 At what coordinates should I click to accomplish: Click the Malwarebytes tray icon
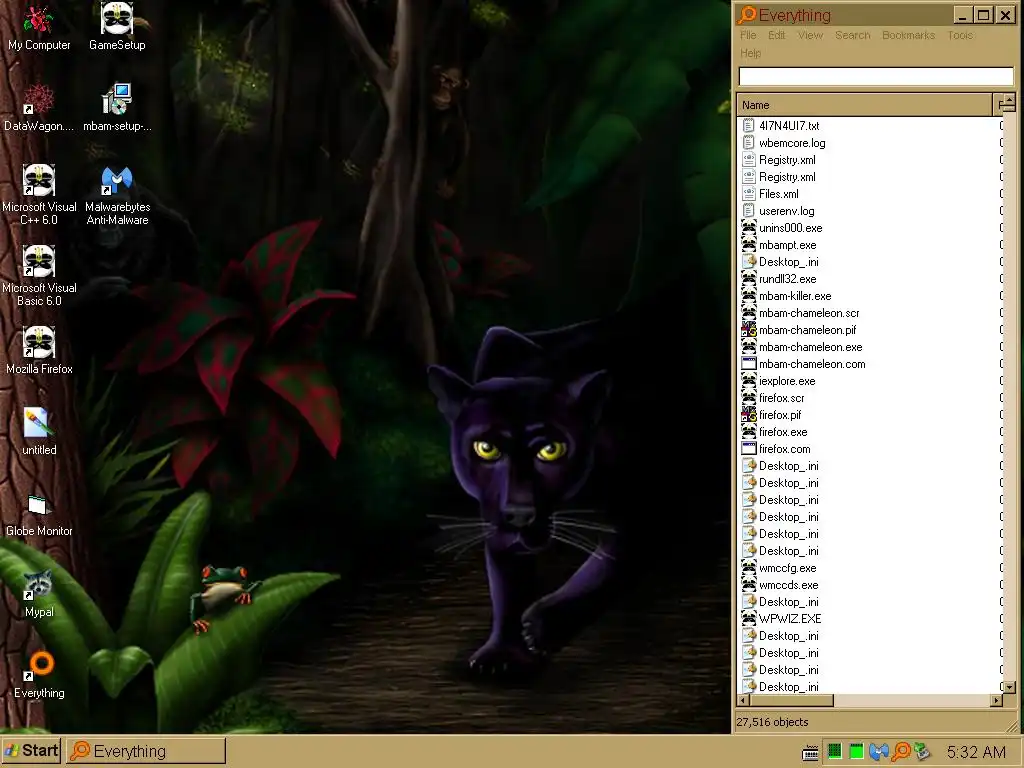point(878,752)
